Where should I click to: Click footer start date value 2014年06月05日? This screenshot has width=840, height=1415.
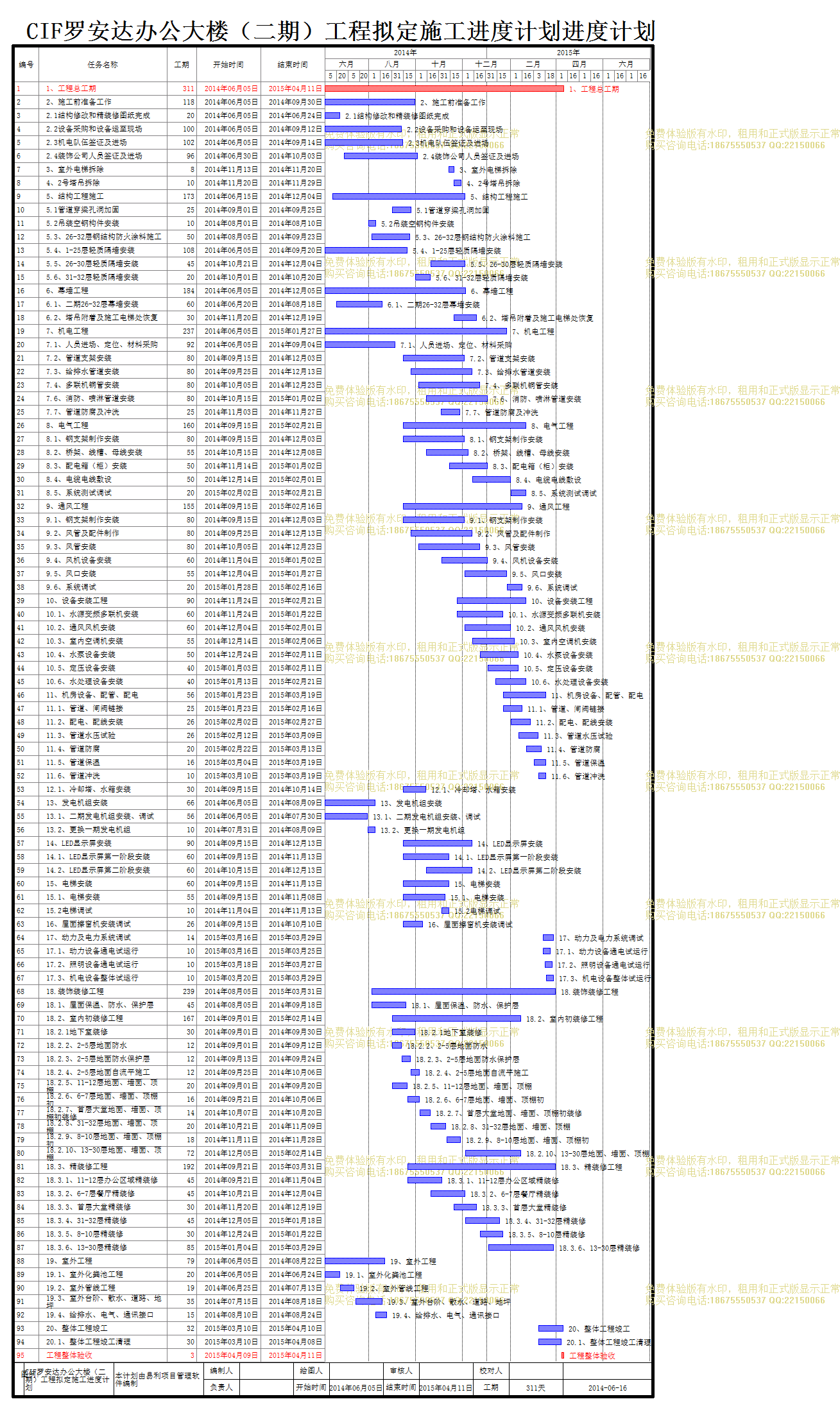pyautogui.click(x=356, y=1387)
